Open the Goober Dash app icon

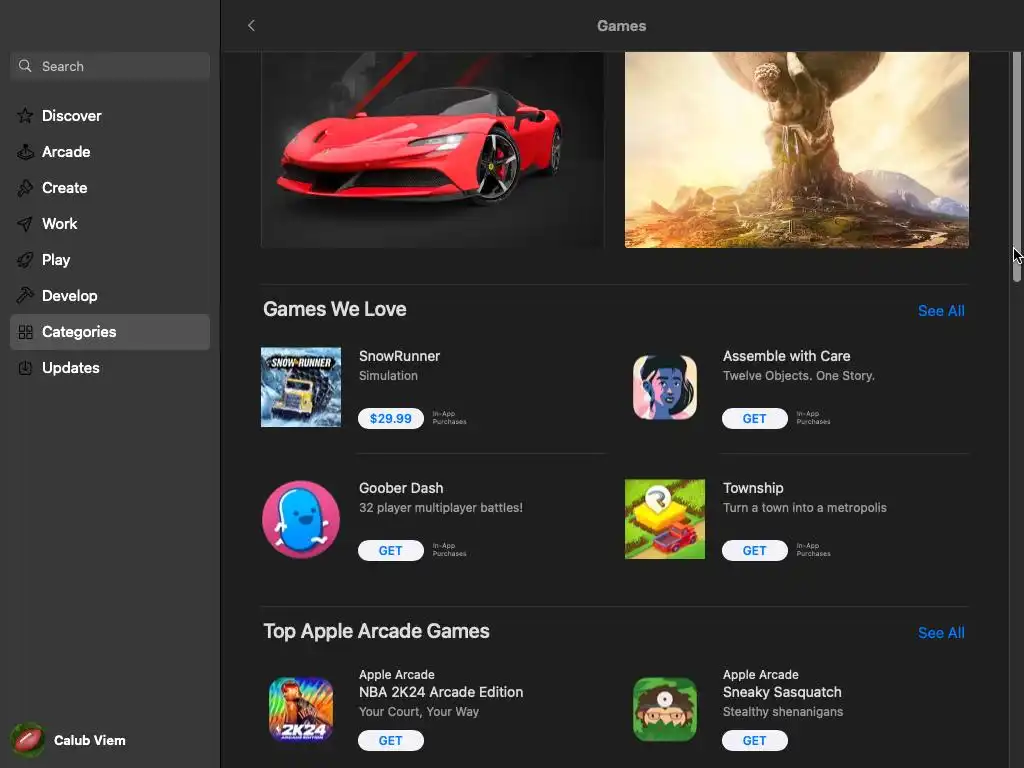tap(301, 519)
